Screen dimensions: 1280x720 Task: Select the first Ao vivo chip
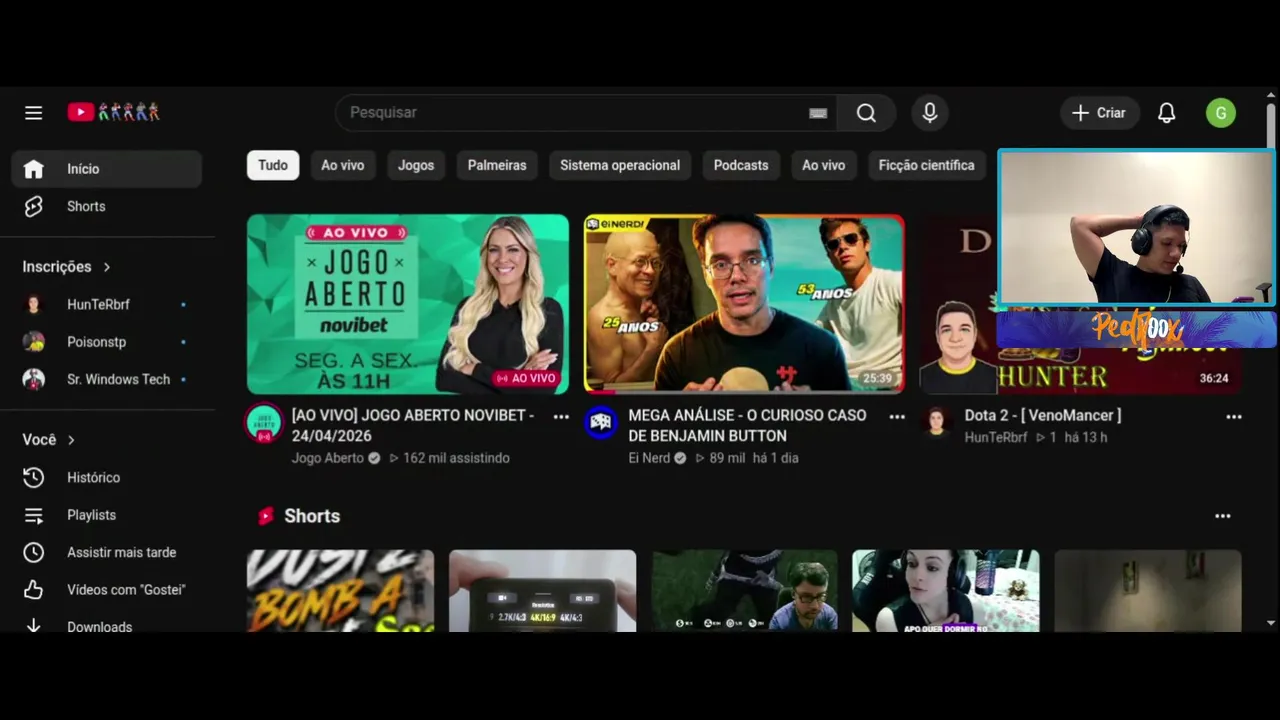point(342,165)
